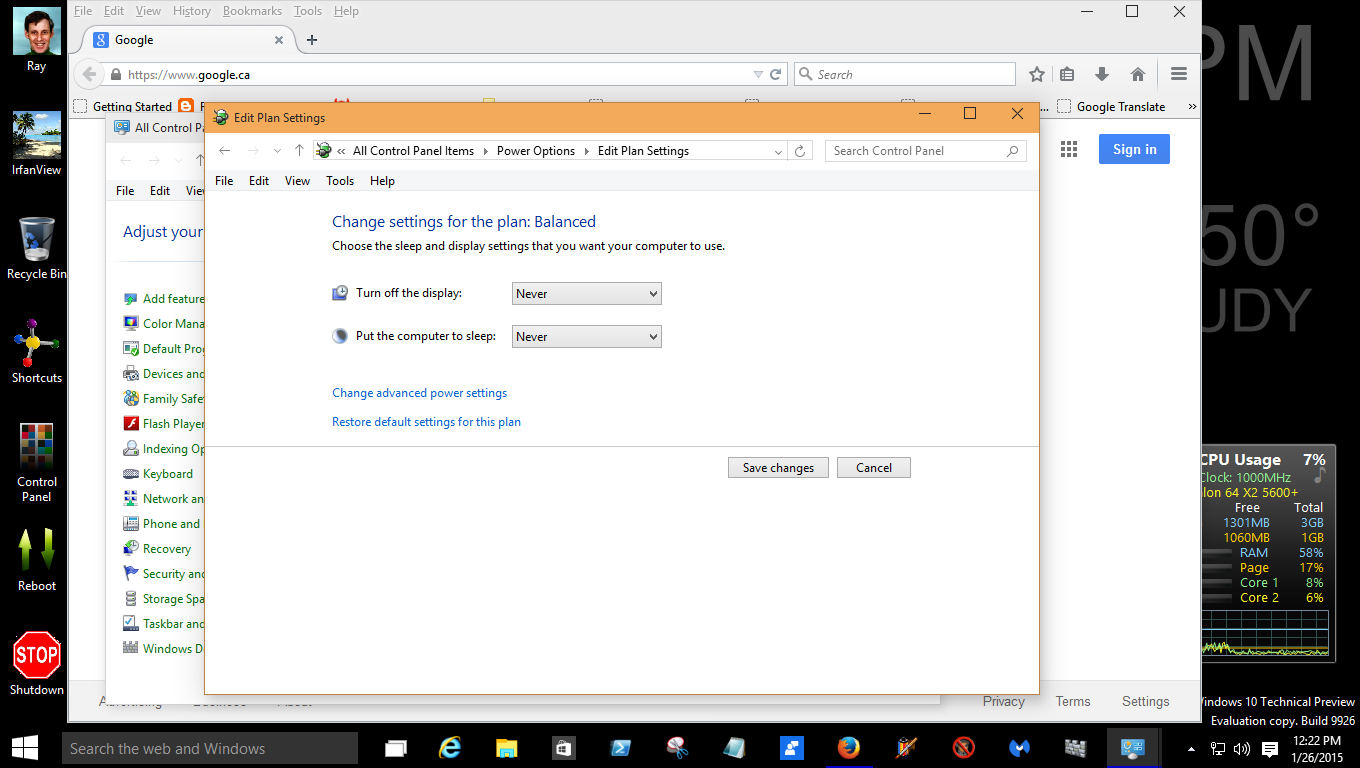Open the Privacy link on Google page

1004,701
